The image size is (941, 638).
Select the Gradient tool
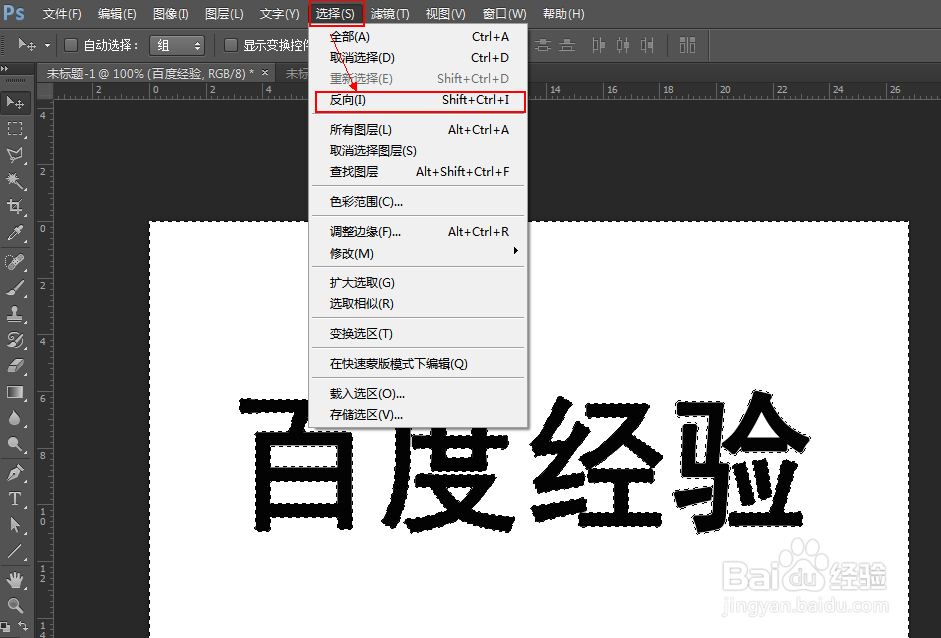click(x=15, y=393)
